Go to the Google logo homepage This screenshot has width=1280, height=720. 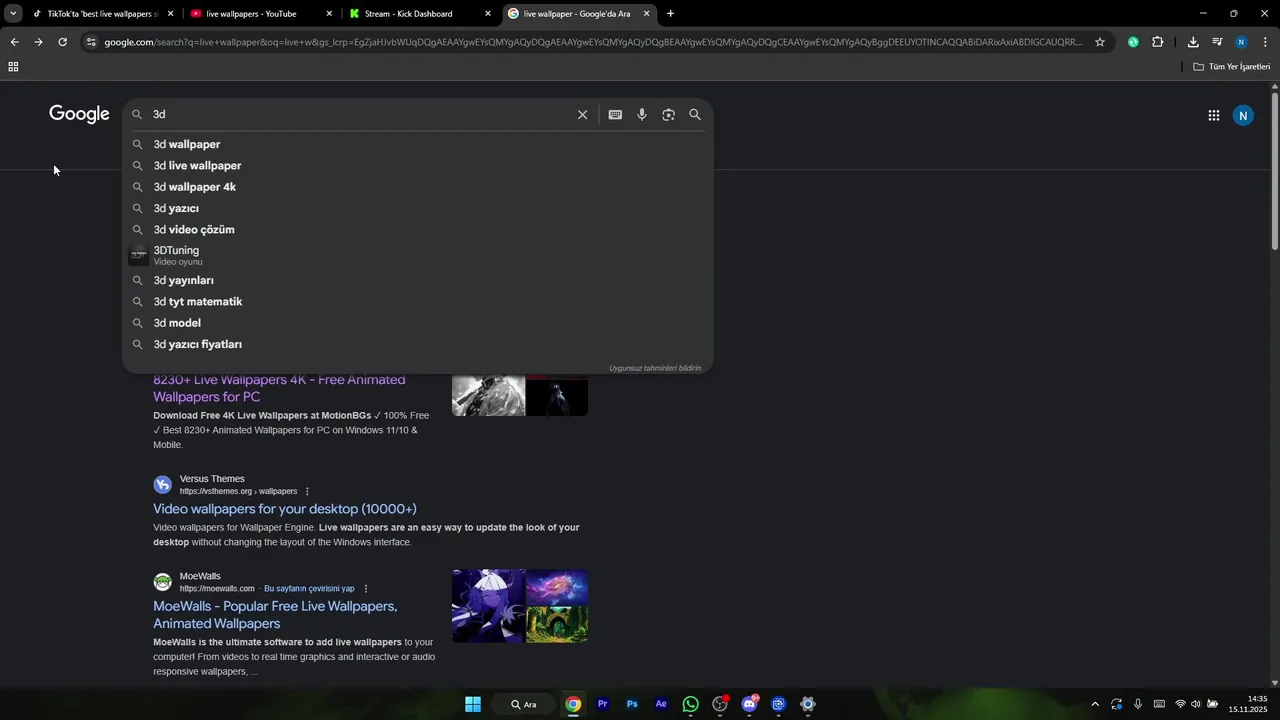pos(79,114)
